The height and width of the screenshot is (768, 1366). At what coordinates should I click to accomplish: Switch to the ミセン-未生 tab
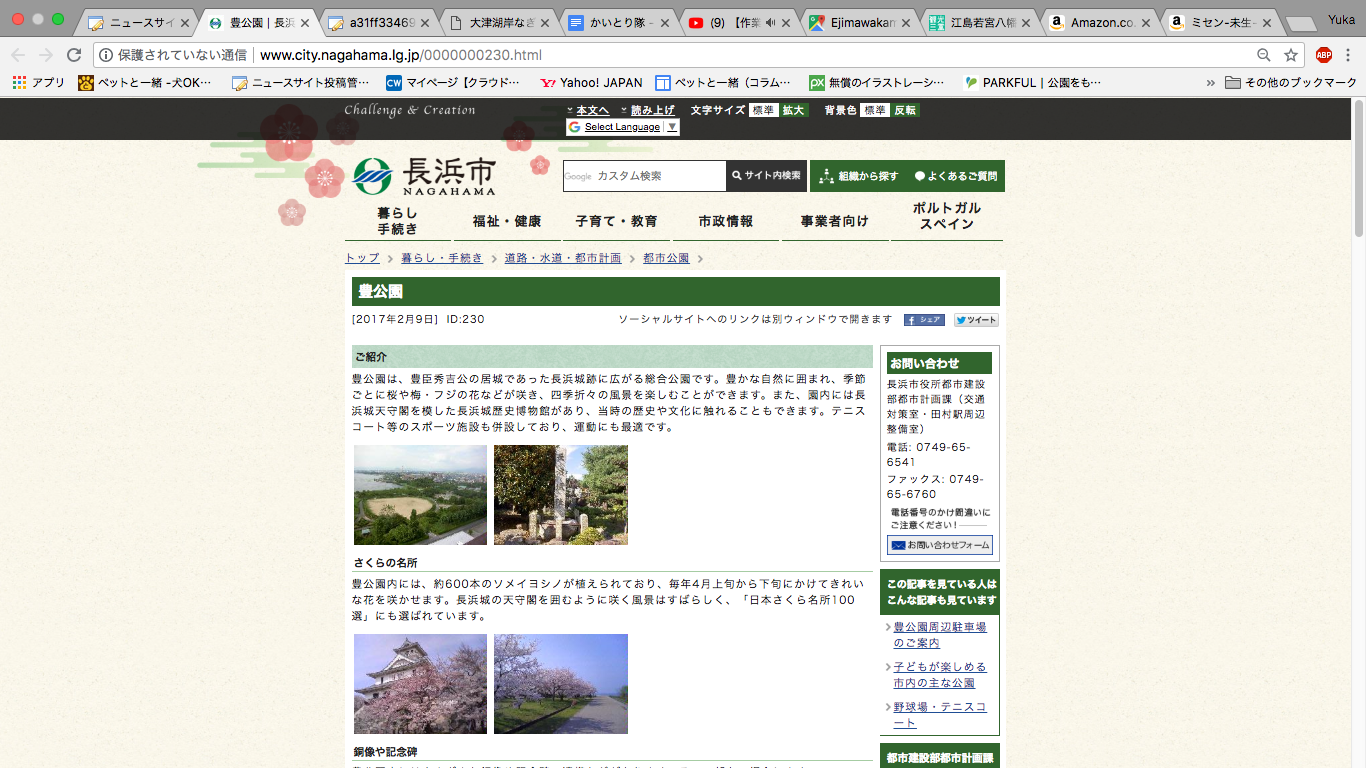(x=1219, y=22)
